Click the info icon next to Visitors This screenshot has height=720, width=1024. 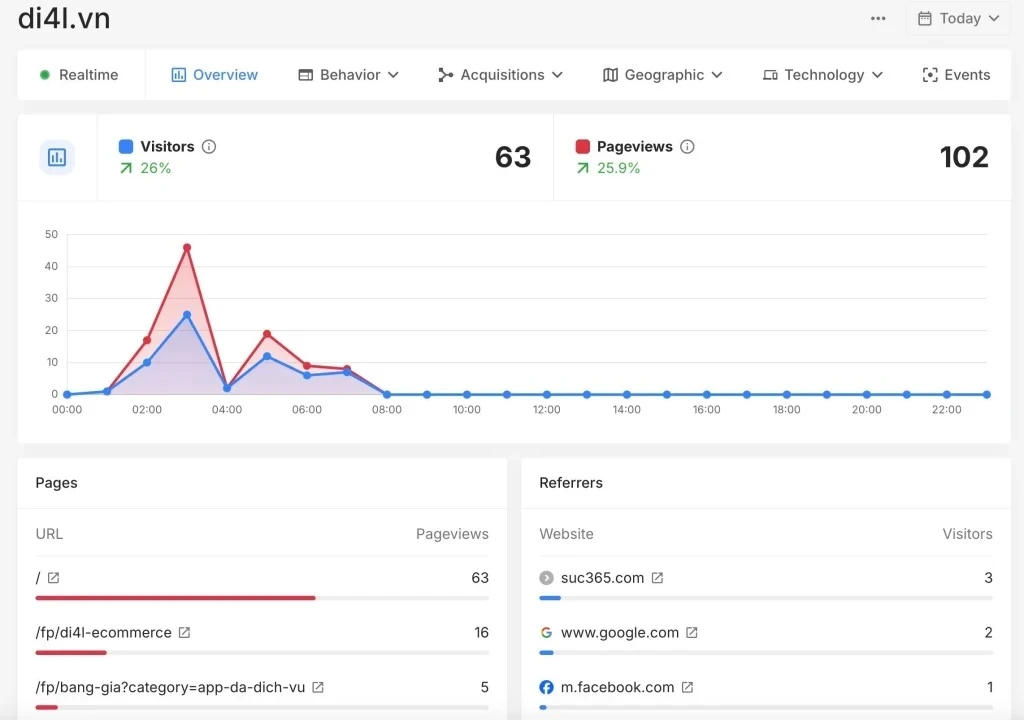coord(209,147)
